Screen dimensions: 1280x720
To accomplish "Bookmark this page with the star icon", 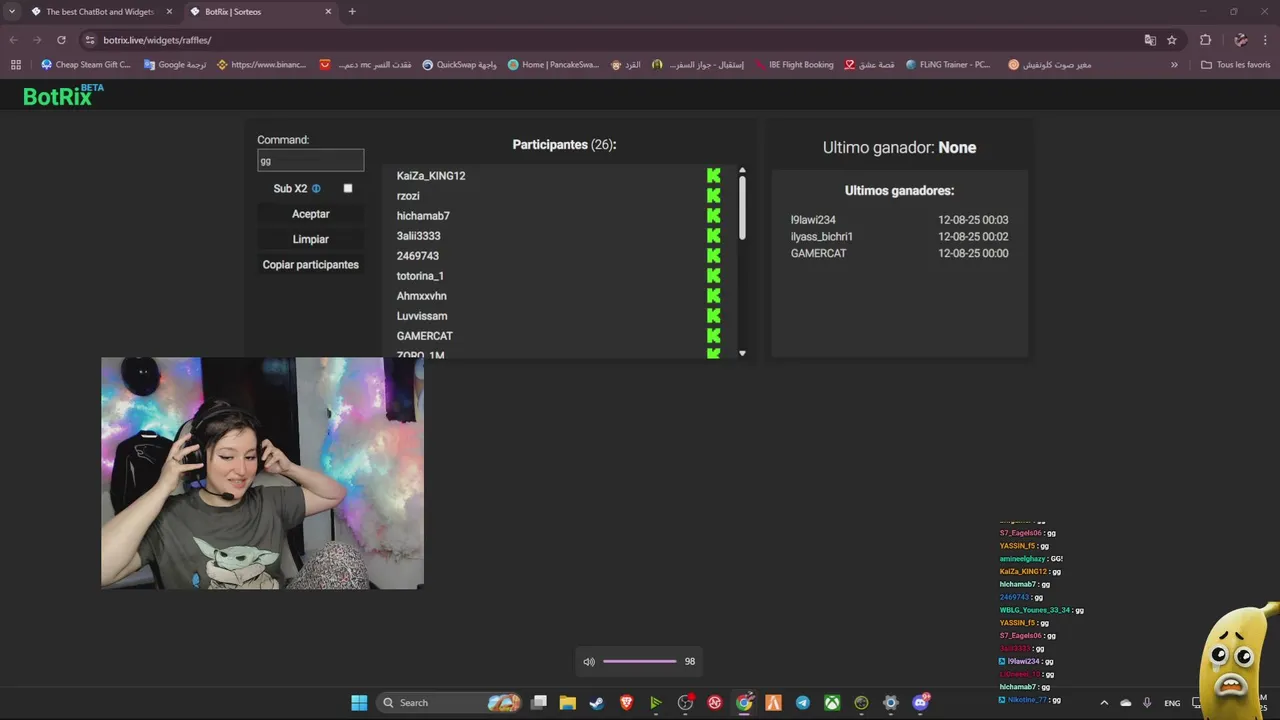I will pos(1172,40).
